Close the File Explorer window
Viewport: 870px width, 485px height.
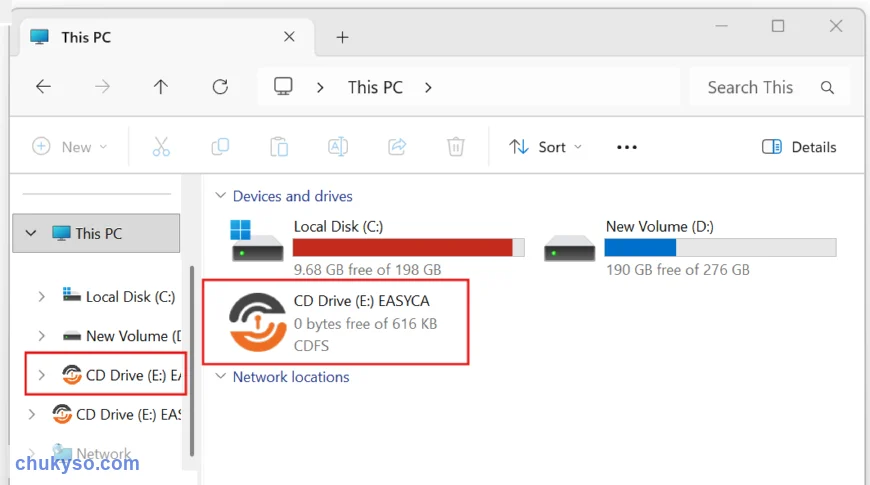point(836,26)
